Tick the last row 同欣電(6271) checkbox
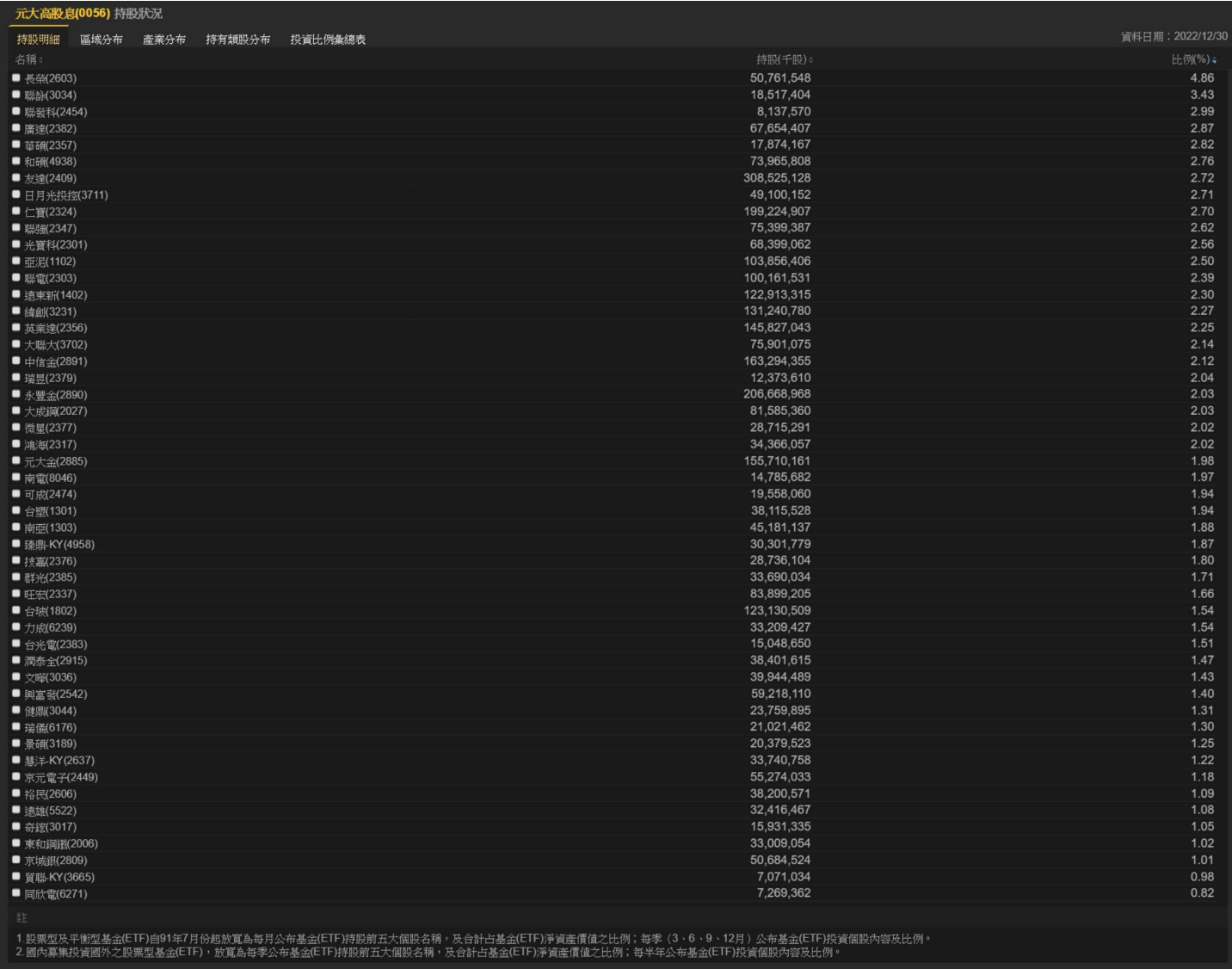This screenshot has height=969, width=1232. (x=16, y=893)
